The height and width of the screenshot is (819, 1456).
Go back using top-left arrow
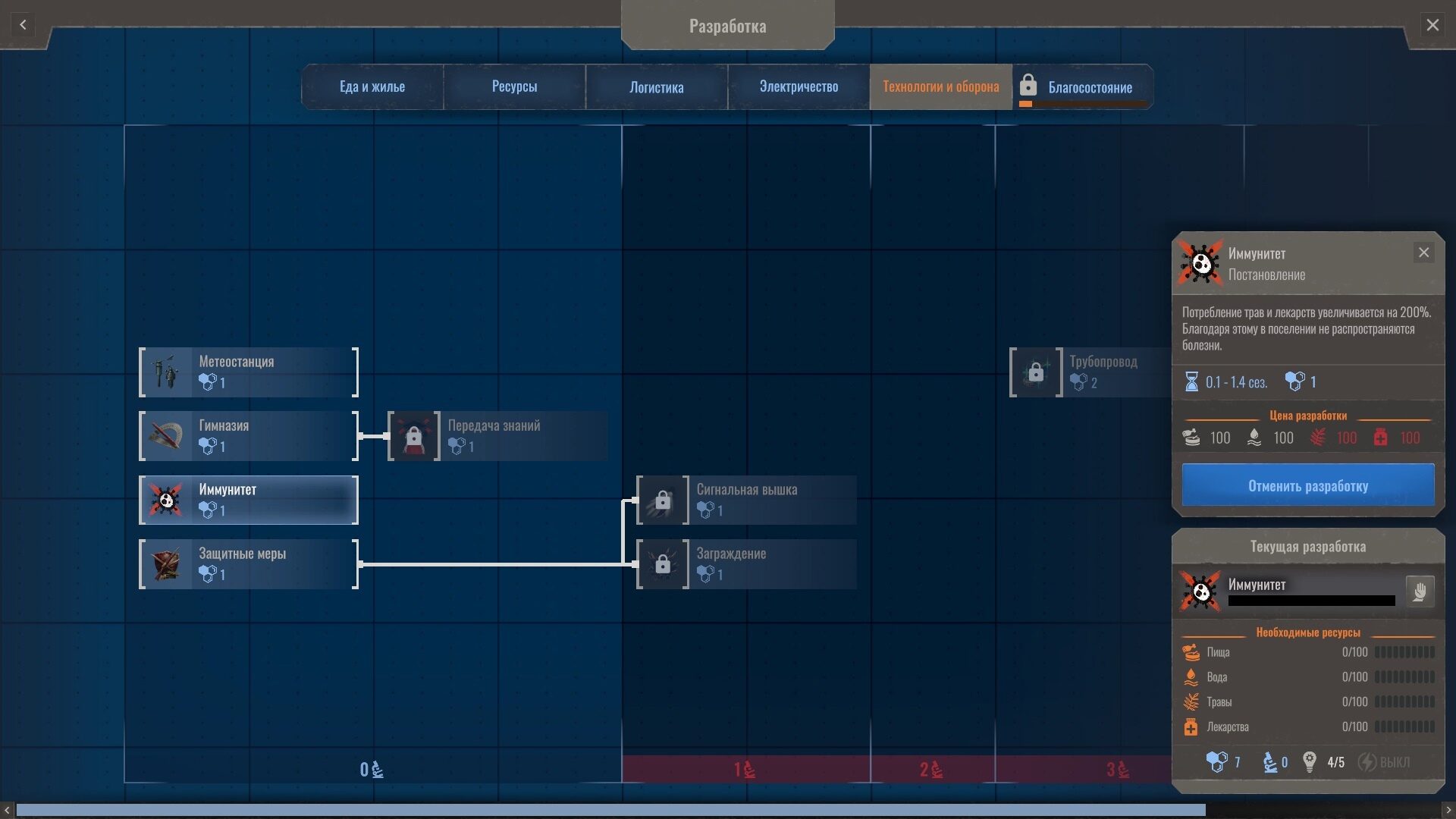point(23,25)
